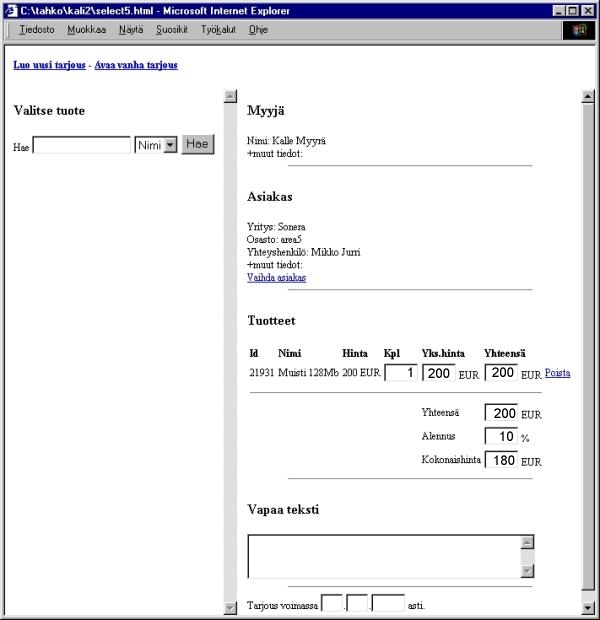Click the Windows logo throbber icon
600x620 pixels.
coord(579,30)
